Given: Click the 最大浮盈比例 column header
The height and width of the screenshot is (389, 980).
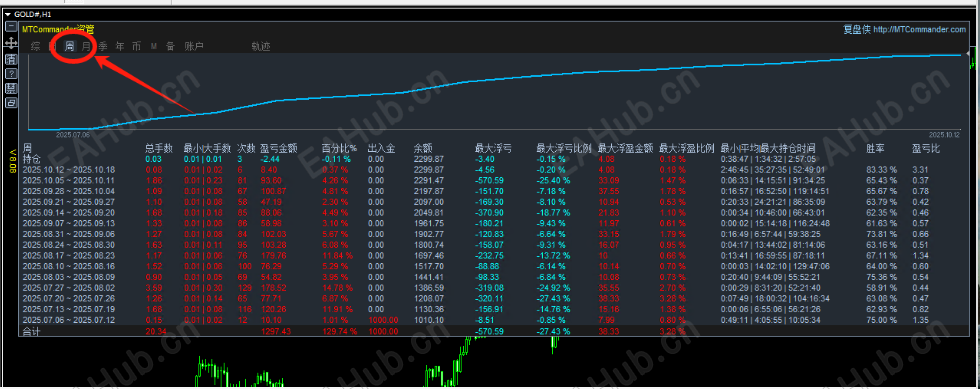Looking at the screenshot, I should tap(687, 149).
